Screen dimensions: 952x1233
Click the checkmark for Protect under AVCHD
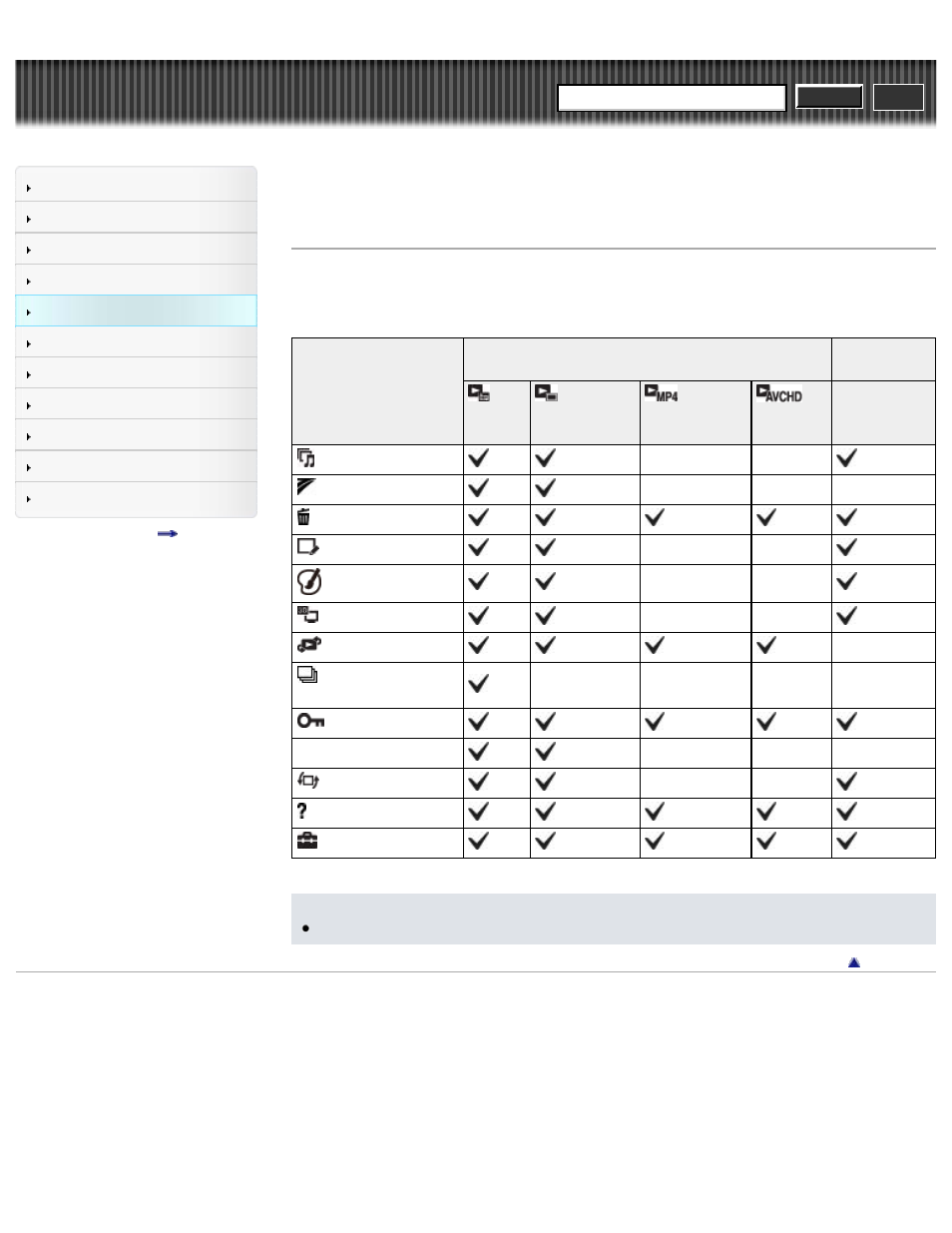click(x=766, y=721)
